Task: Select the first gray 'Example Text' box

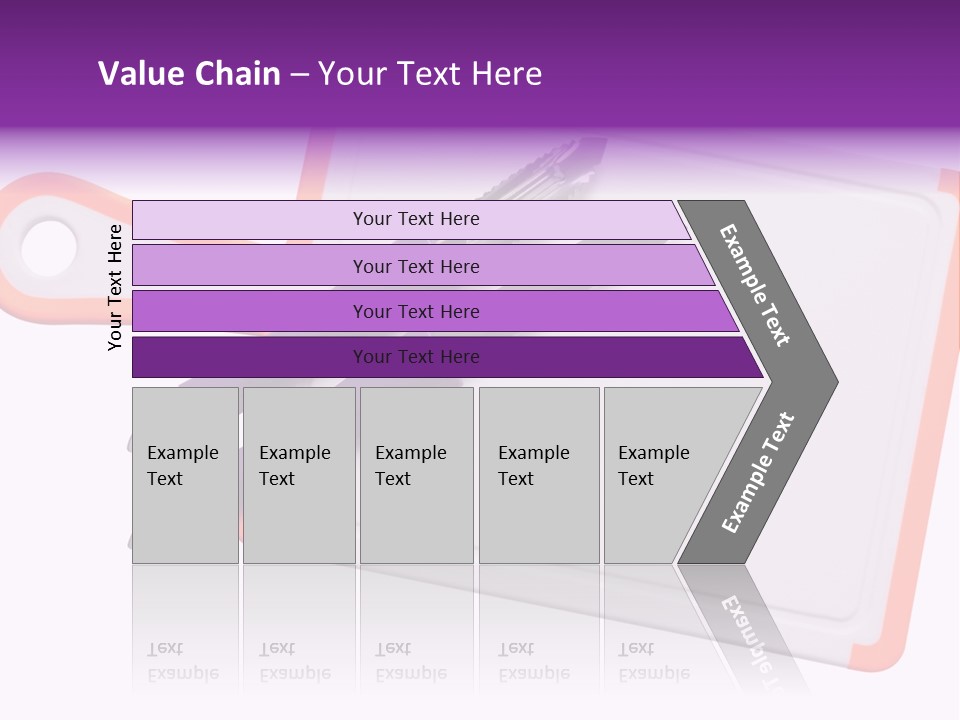Action: pos(186,475)
